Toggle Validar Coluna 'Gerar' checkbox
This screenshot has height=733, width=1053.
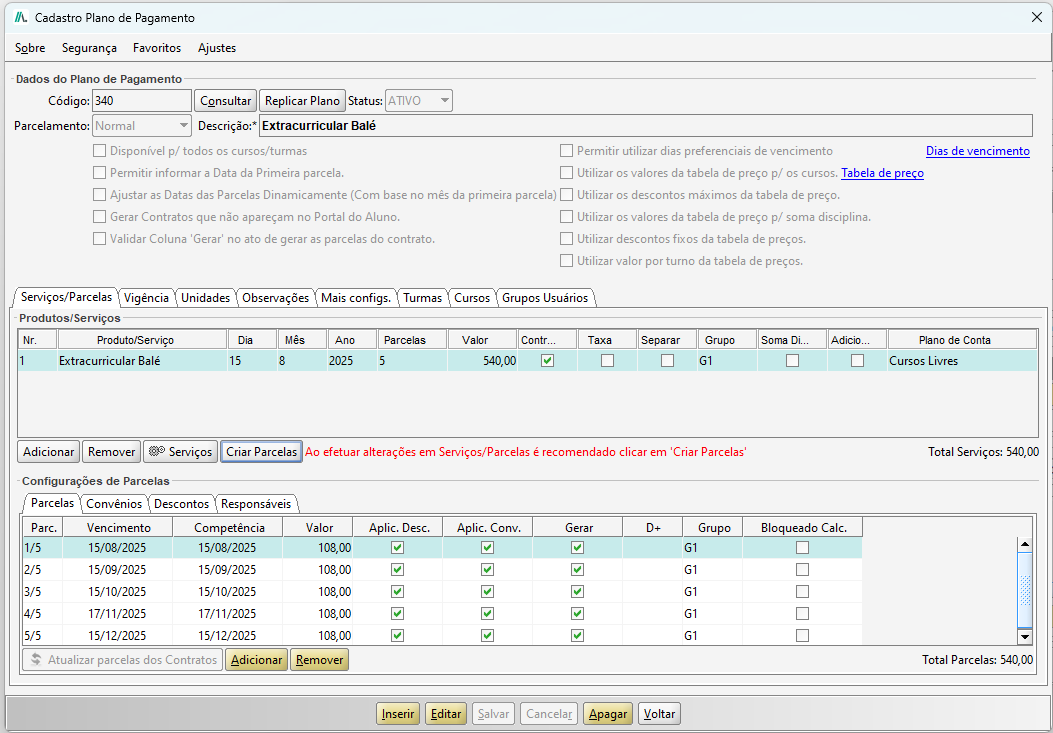[x=99, y=239]
